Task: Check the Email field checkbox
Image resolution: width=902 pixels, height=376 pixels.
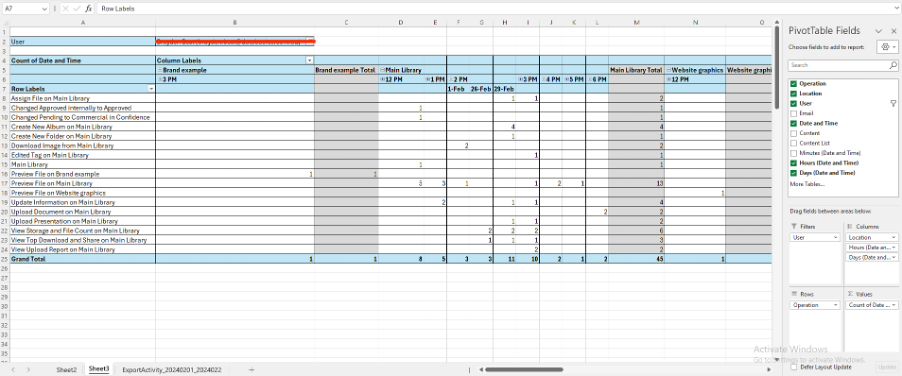Action: (794, 113)
